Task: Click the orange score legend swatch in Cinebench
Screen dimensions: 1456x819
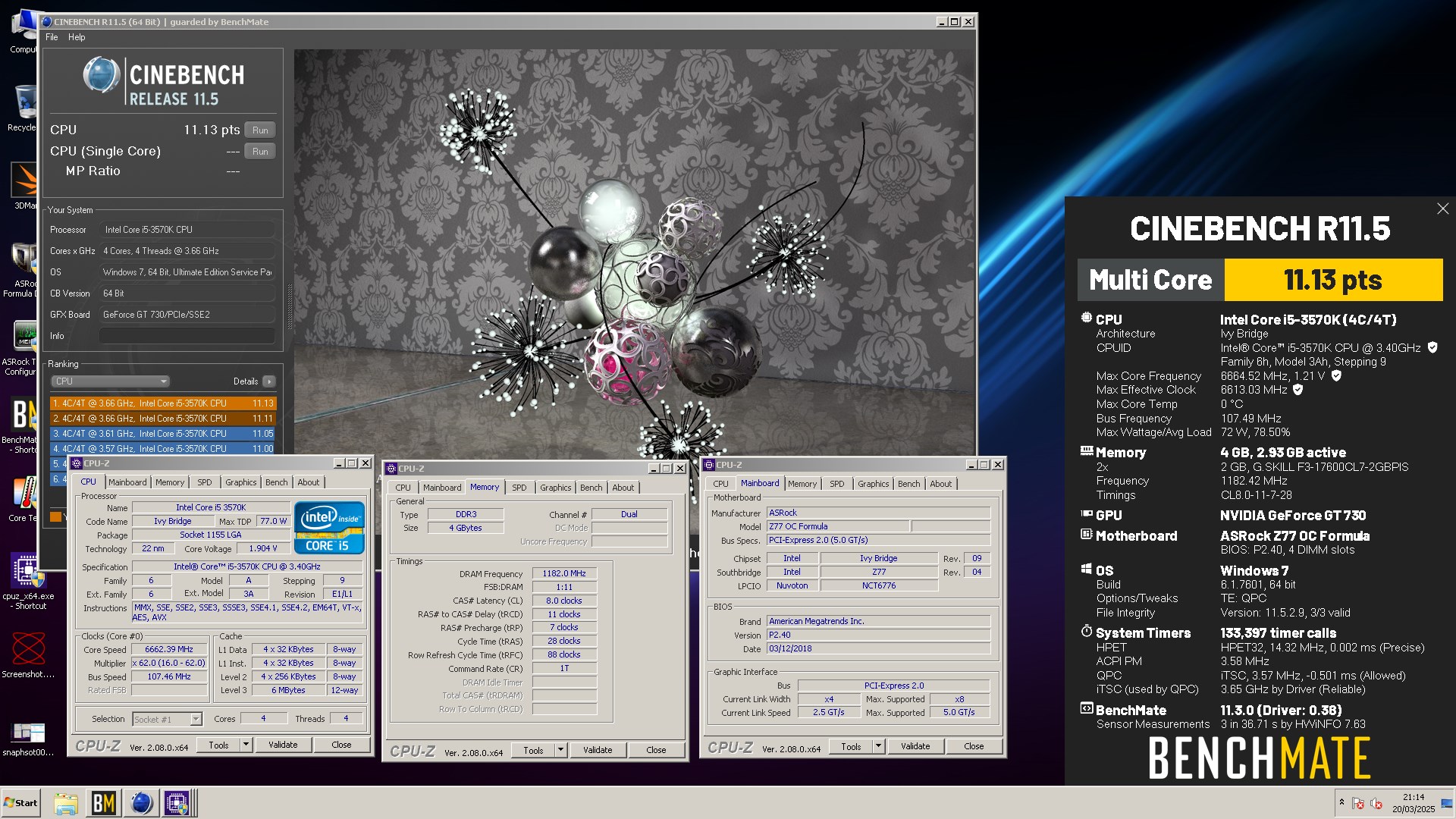Action: 55,516
